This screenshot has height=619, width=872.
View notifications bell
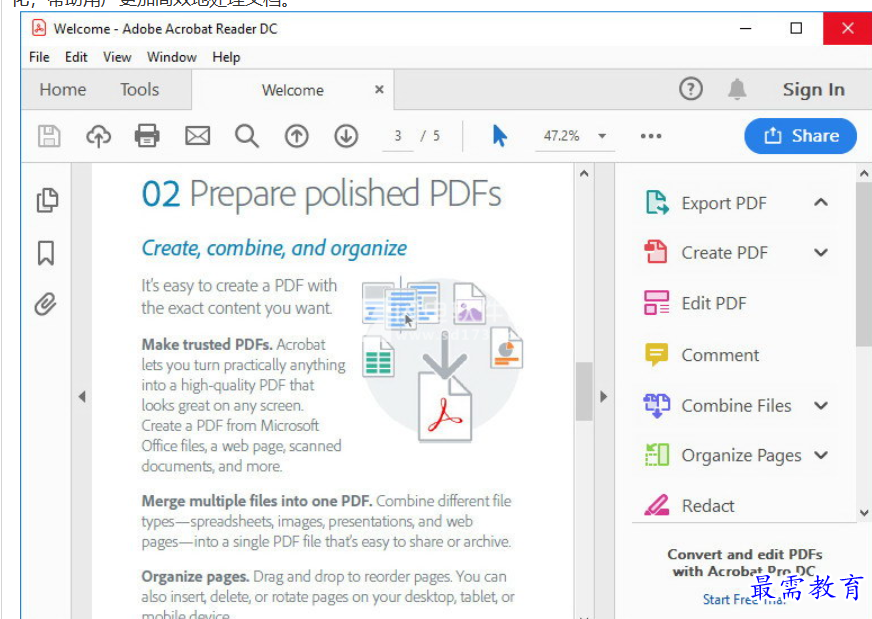(x=737, y=89)
